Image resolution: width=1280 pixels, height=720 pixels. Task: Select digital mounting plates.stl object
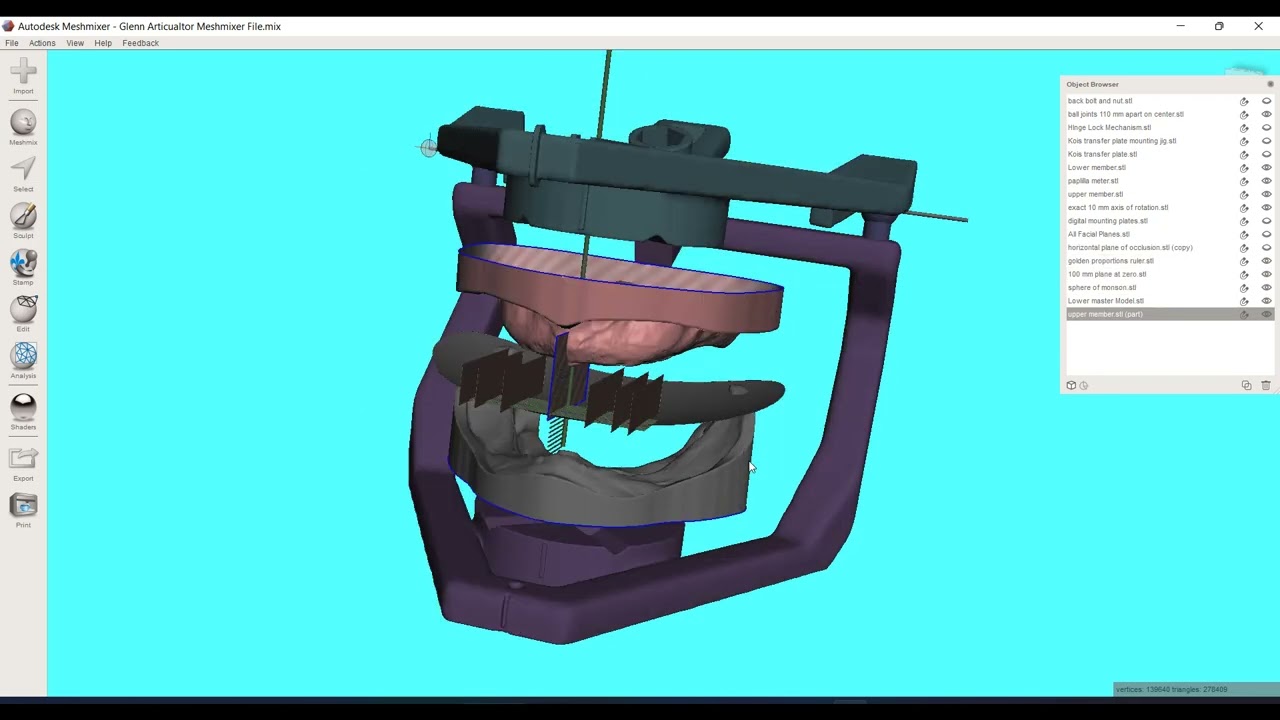(1107, 221)
